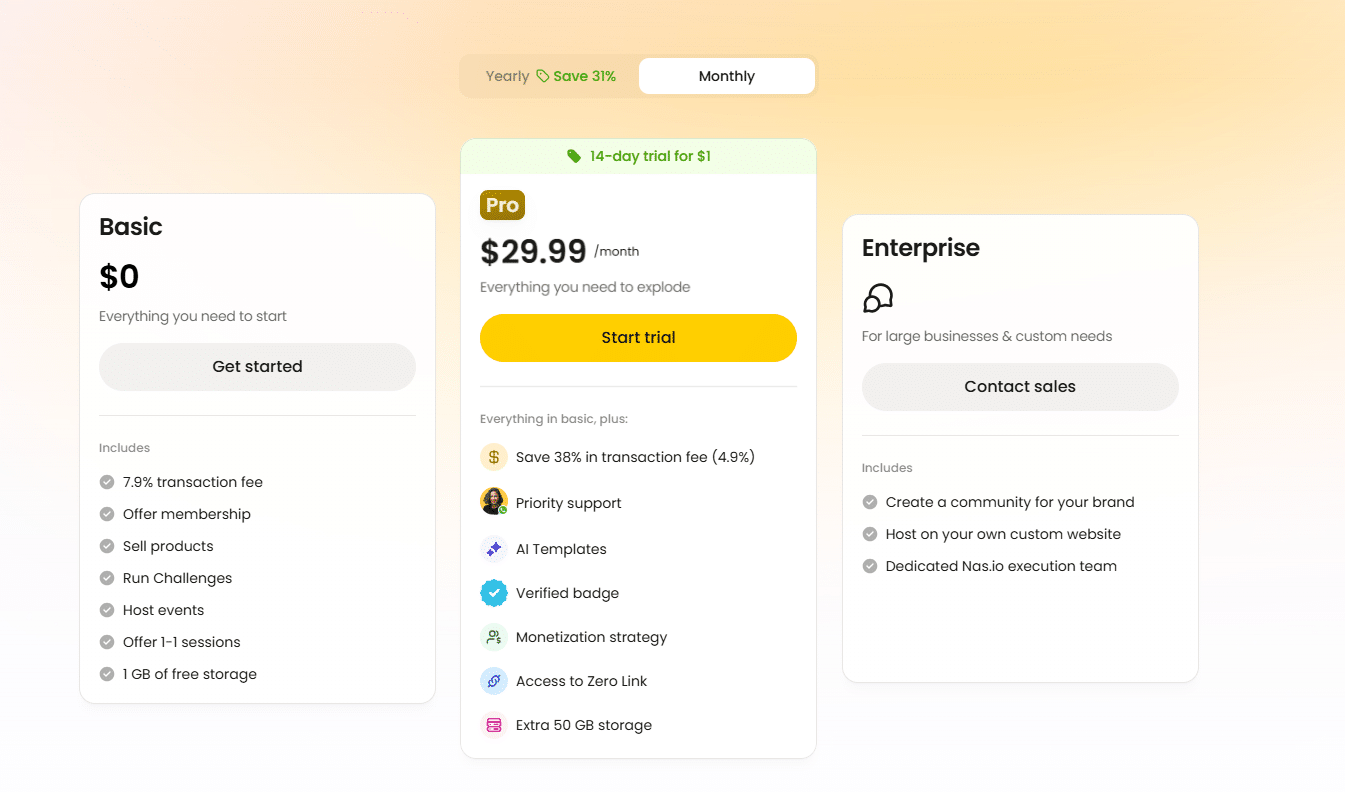
Task: Click the dollar coin transaction fee icon
Action: point(494,457)
